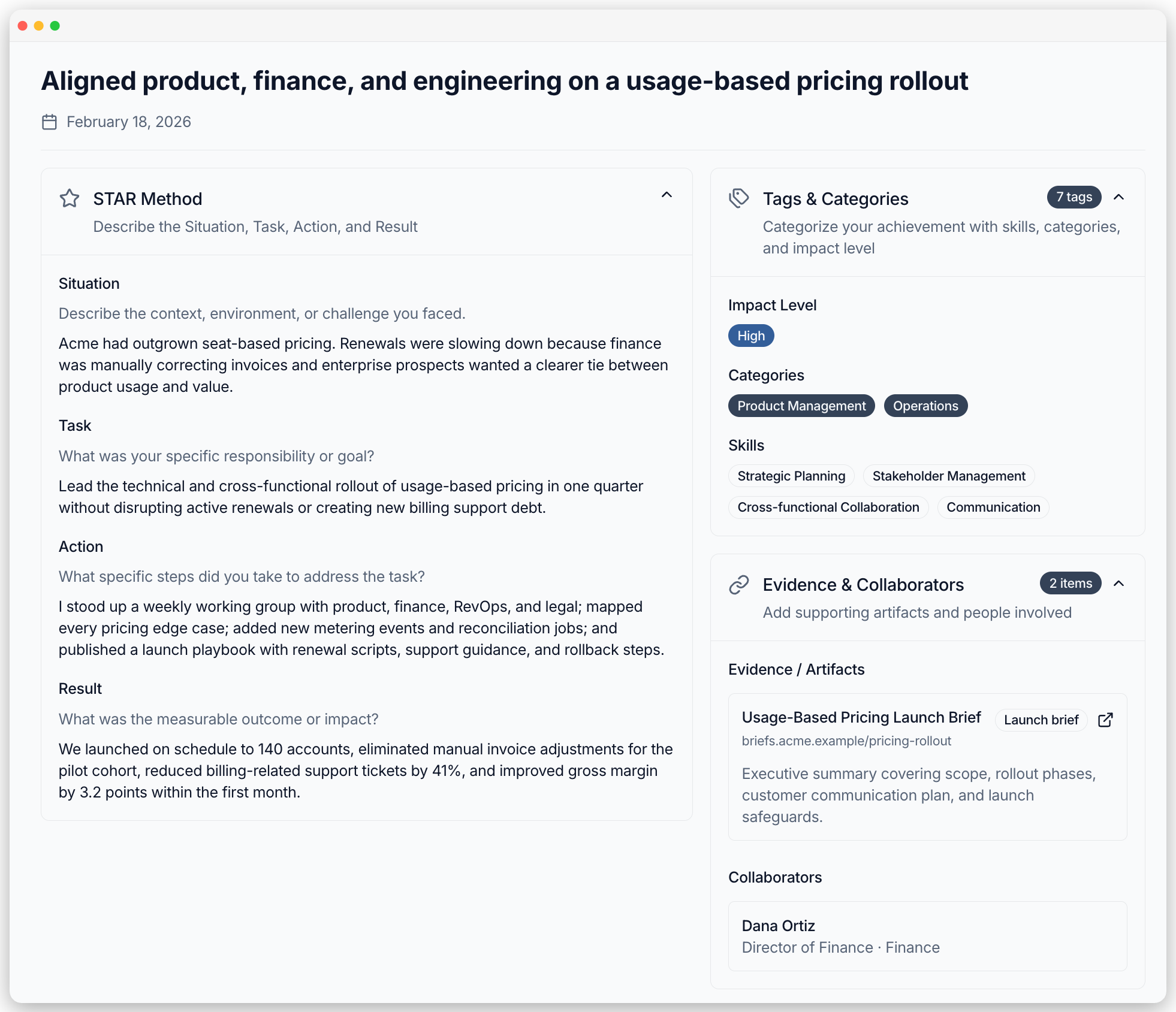Click the star icon beside STAR Method
This screenshot has width=1176, height=1012.
point(70,198)
